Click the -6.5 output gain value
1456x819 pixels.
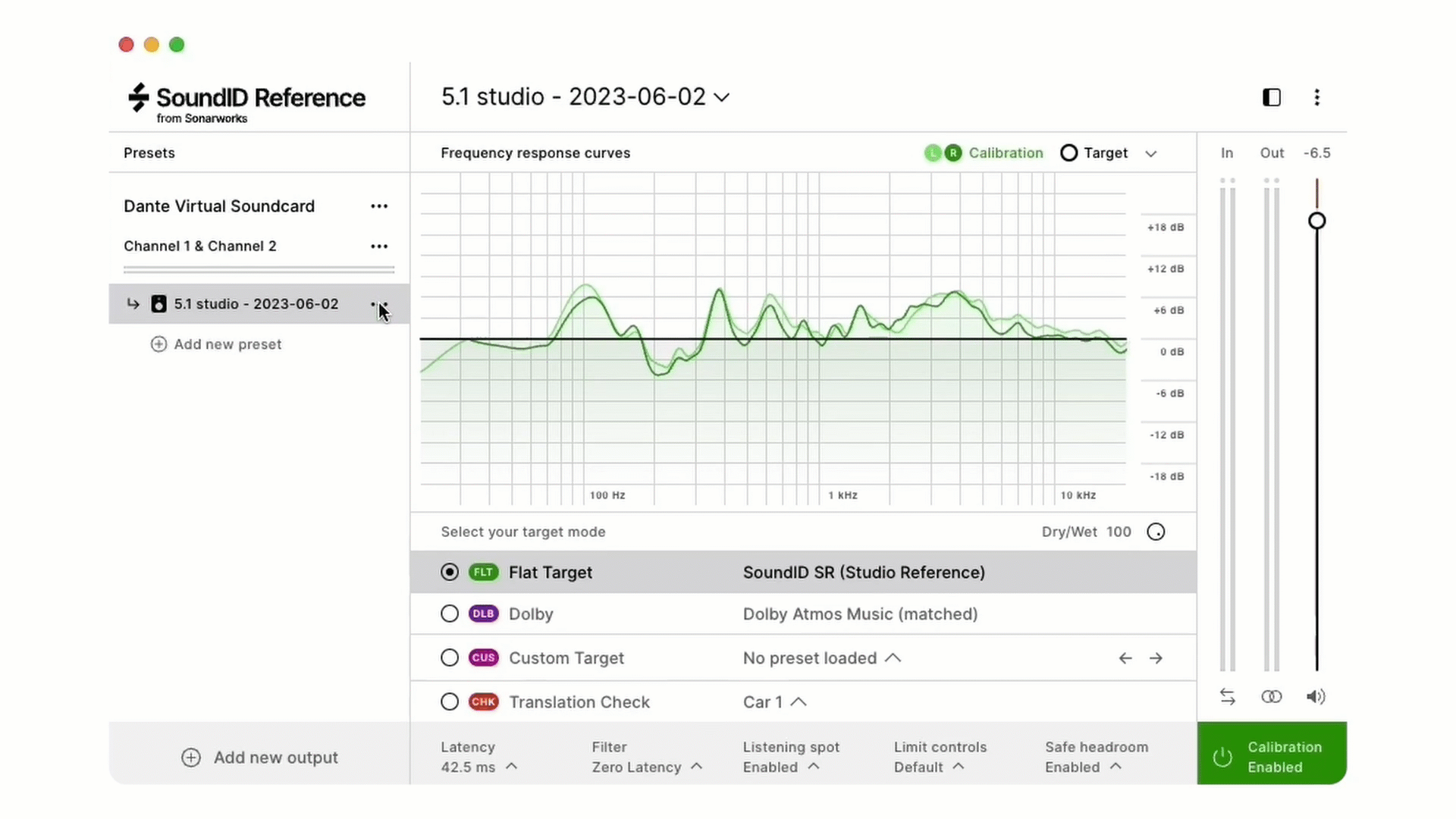point(1317,153)
